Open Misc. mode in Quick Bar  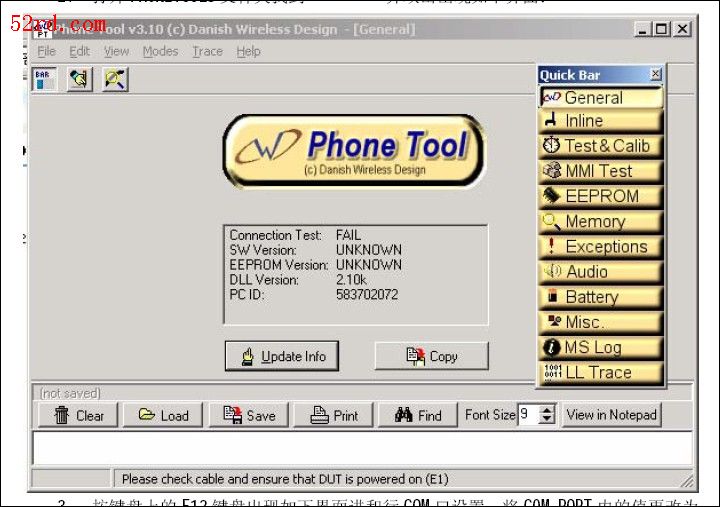[x=601, y=322]
